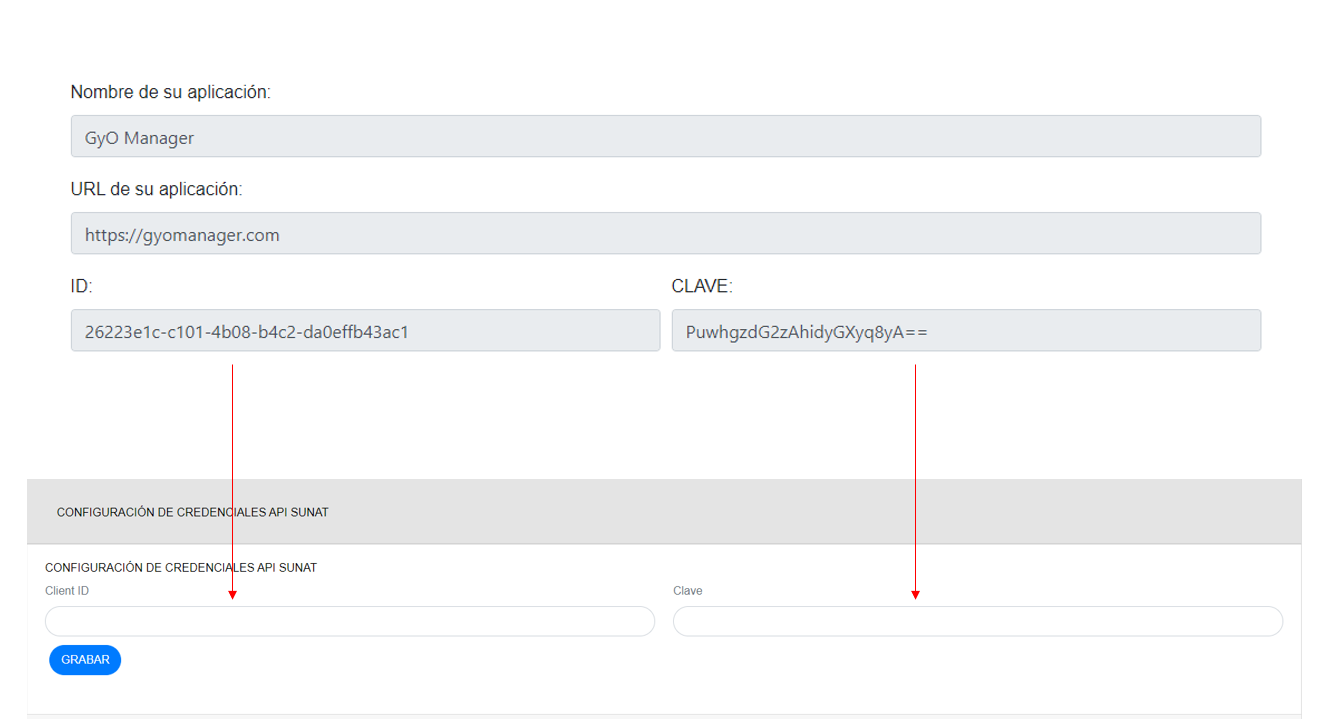Click the "ID:" label

pyautogui.click(x=81, y=286)
